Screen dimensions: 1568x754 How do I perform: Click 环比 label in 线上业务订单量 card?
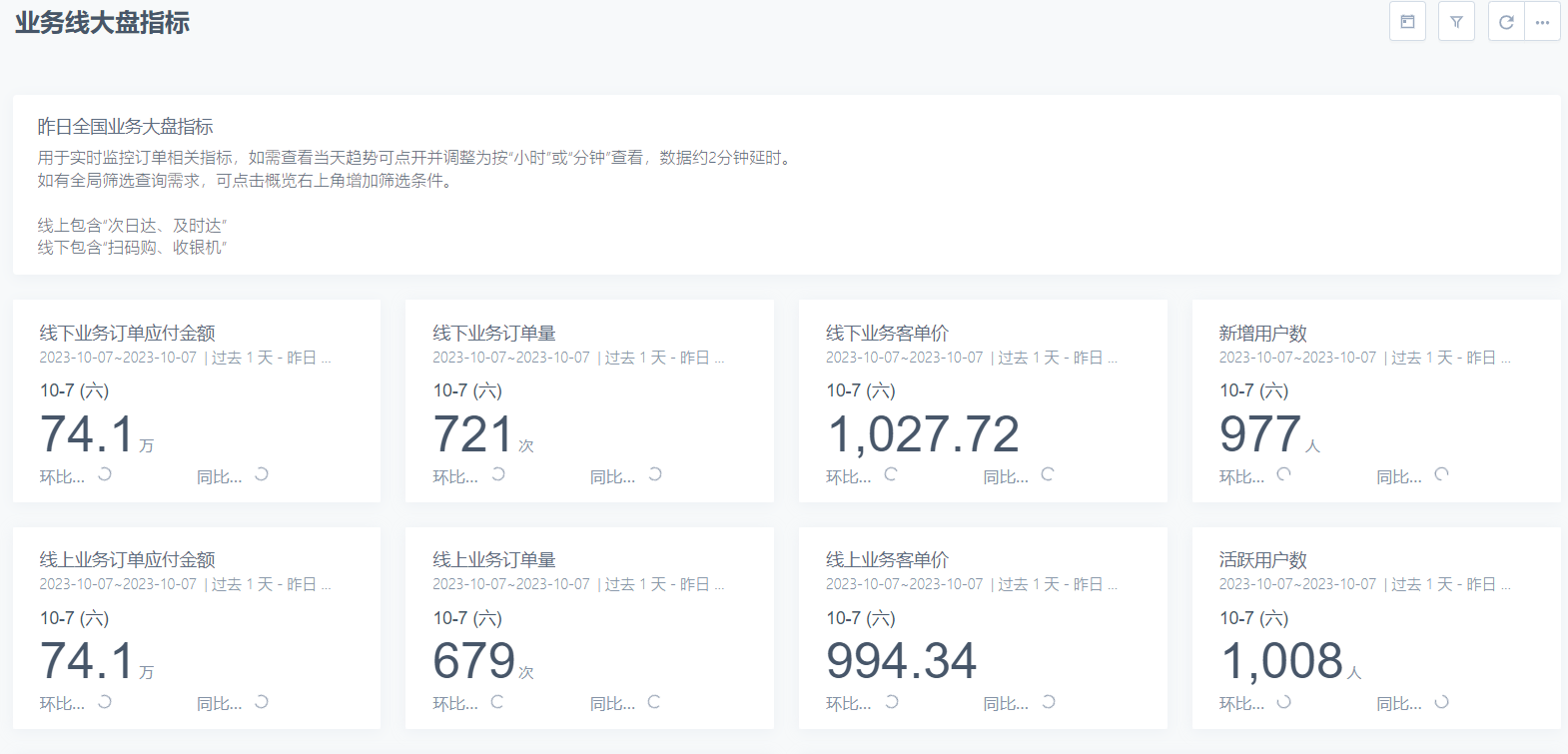pos(455,704)
